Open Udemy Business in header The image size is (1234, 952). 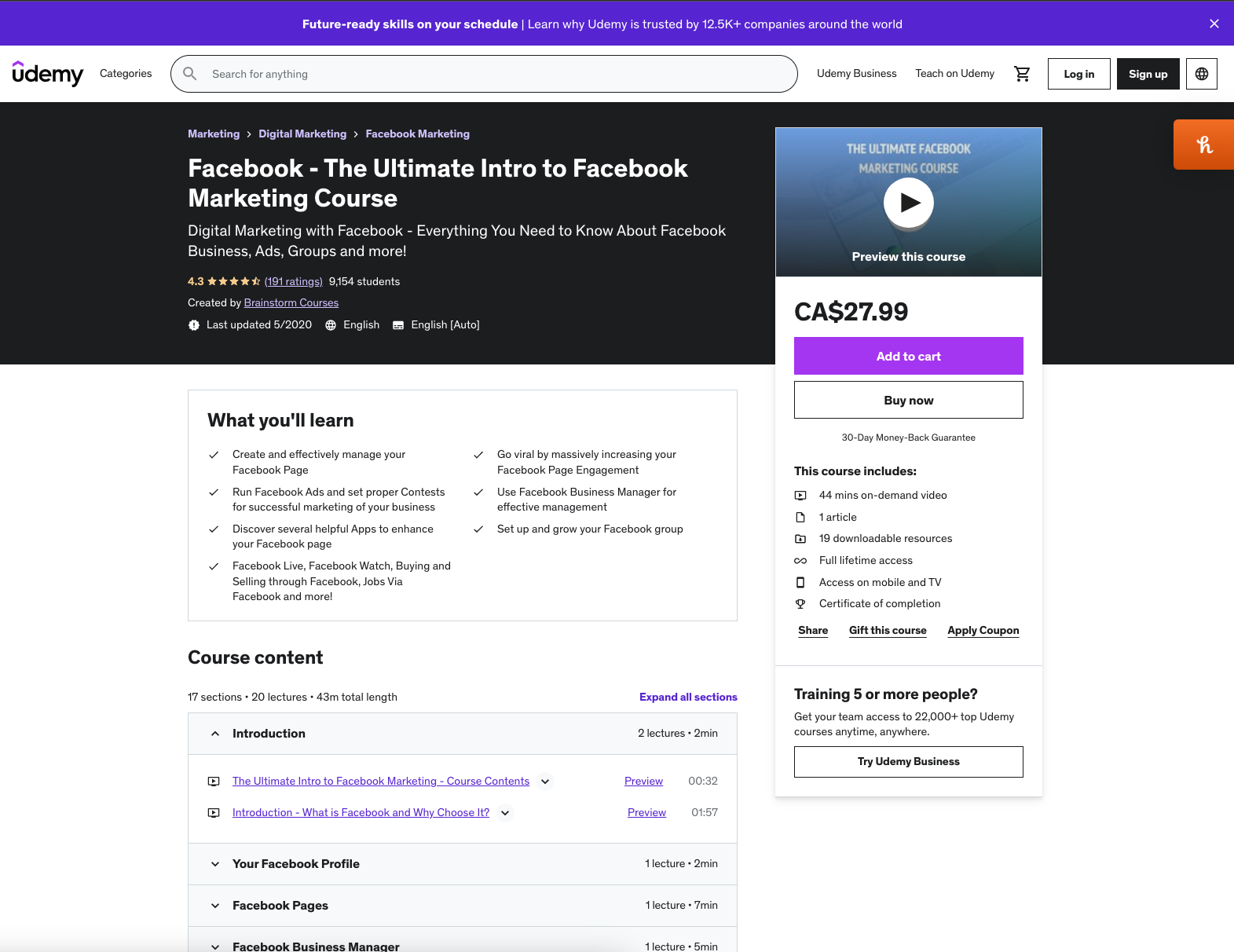[x=856, y=73]
